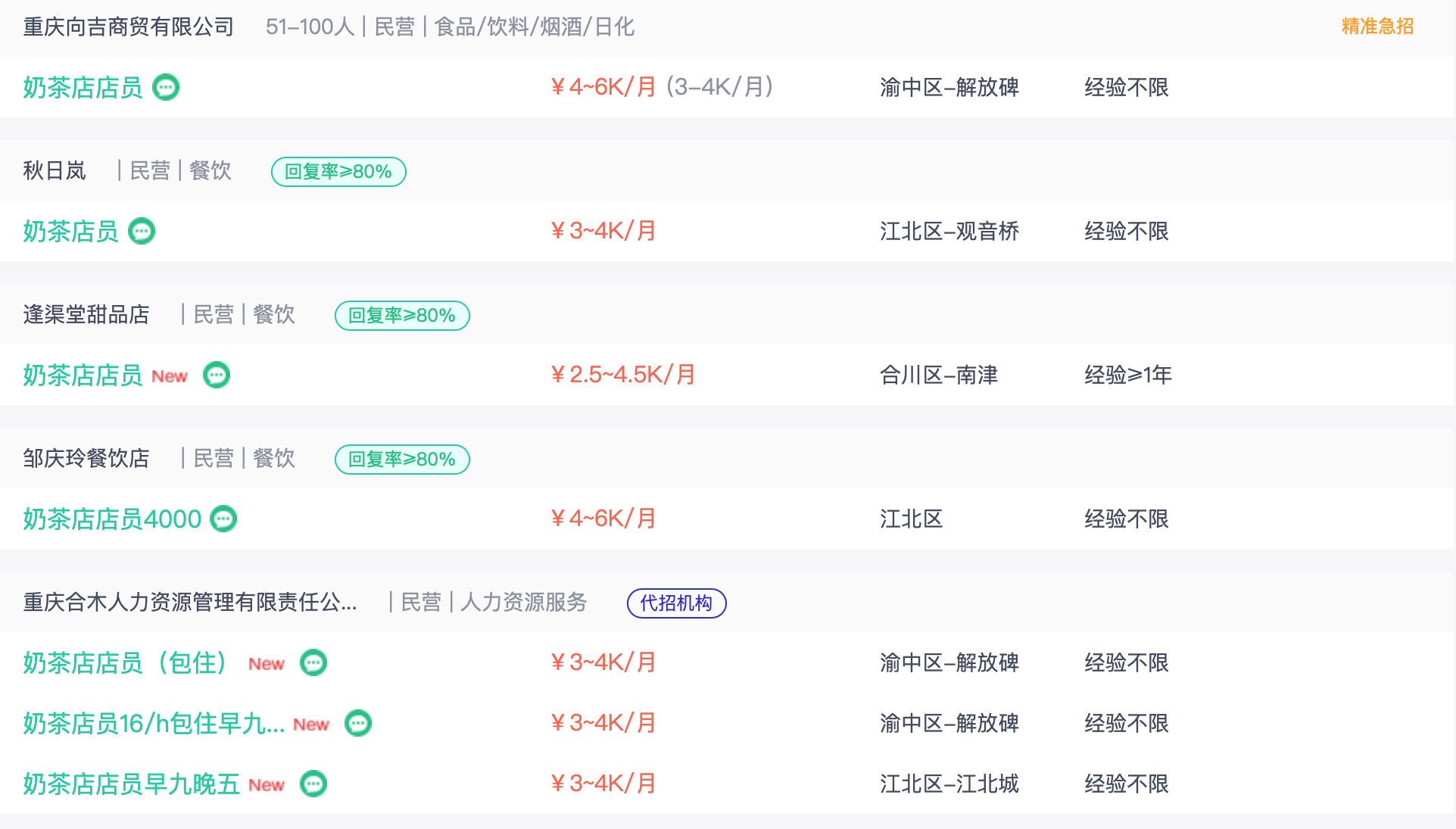Click the 代招机构 badge
Screen dimensions: 1456x829
676,603
